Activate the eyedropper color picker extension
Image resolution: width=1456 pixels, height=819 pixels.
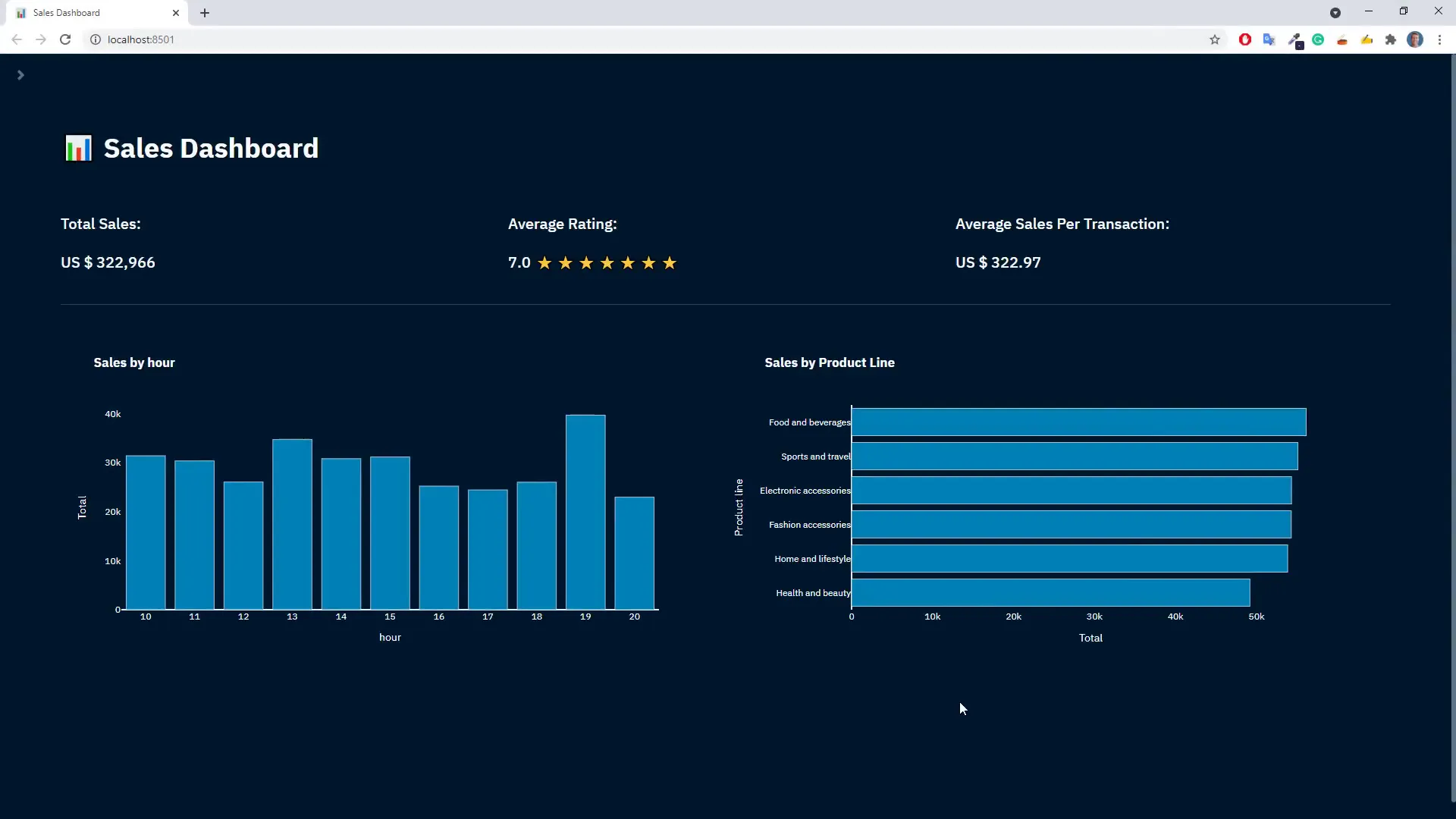click(1297, 39)
